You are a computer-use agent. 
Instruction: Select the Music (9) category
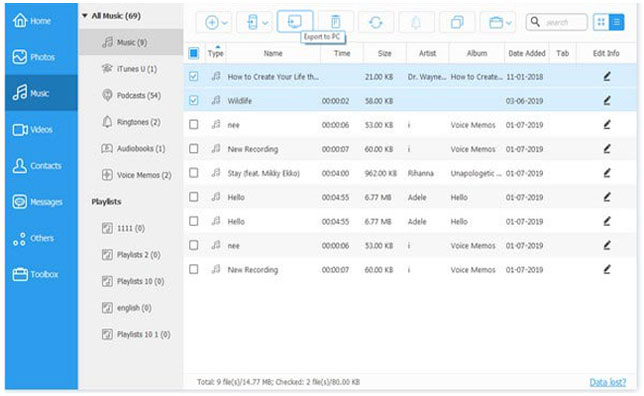[131, 42]
